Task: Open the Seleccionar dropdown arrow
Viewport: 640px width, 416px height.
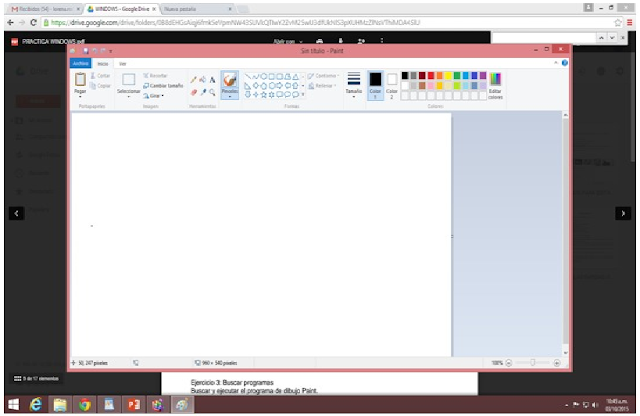Action: coord(129,97)
